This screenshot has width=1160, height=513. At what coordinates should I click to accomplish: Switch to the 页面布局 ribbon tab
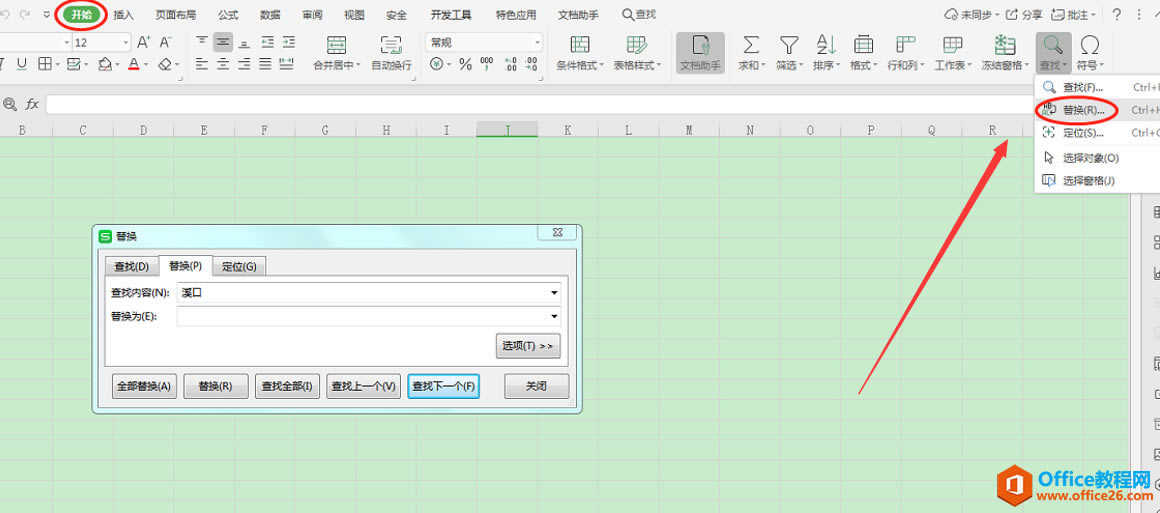pos(176,15)
